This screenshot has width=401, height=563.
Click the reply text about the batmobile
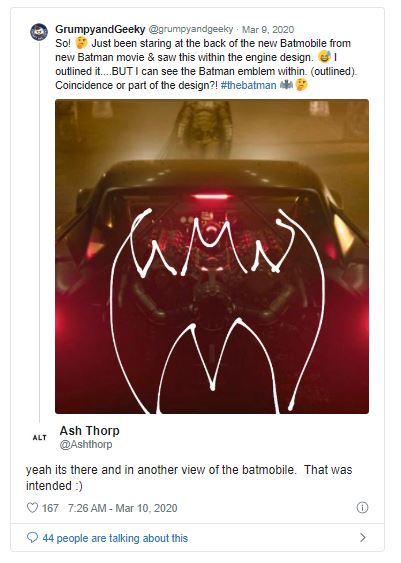(189, 477)
